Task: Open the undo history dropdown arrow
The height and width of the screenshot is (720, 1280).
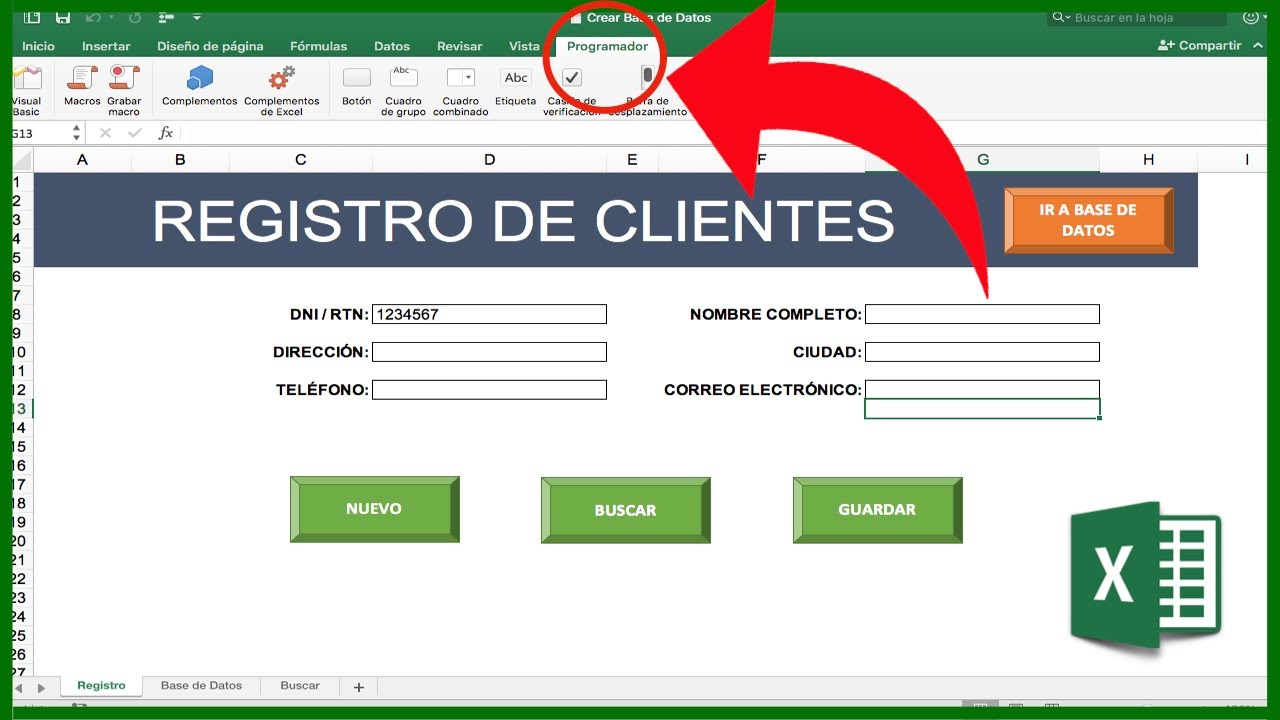Action: pos(110,17)
